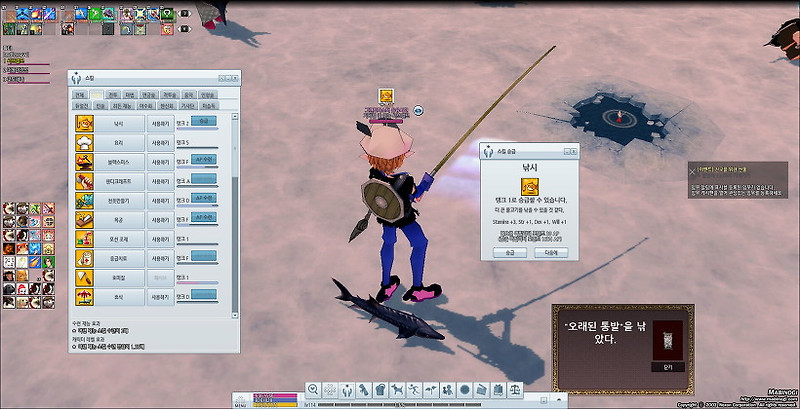Click the 응급치료 first aid skill icon
This screenshot has width=800, height=409.
coord(84,258)
